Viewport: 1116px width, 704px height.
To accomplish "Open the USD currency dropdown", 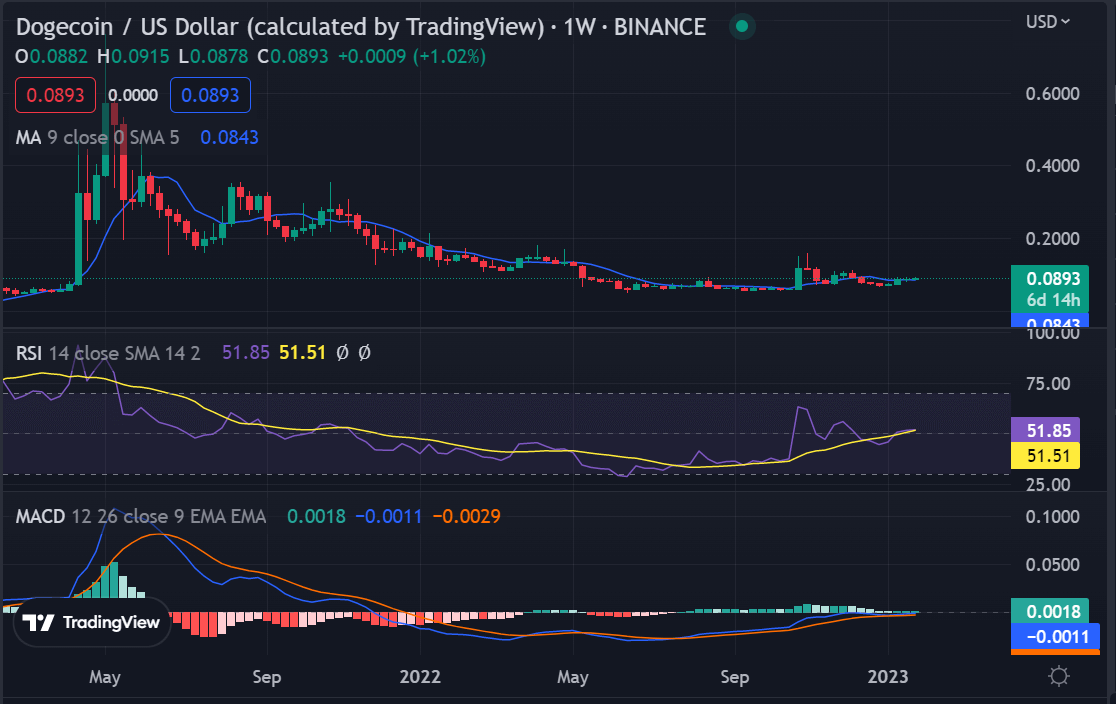I will tap(1048, 22).
